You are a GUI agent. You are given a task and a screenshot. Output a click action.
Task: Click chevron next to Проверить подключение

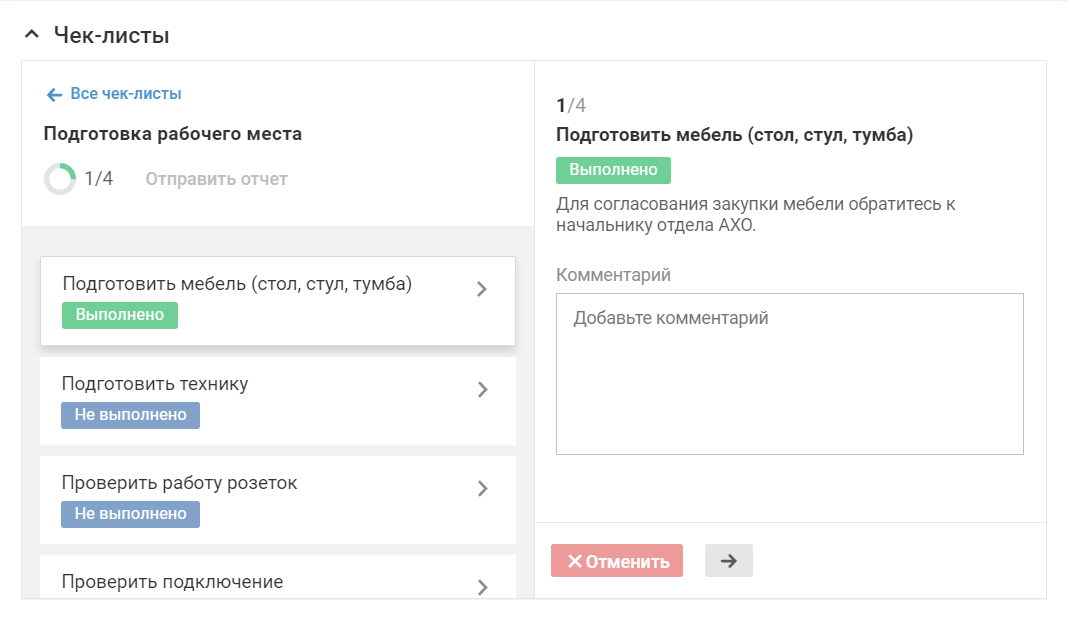[x=482, y=586]
